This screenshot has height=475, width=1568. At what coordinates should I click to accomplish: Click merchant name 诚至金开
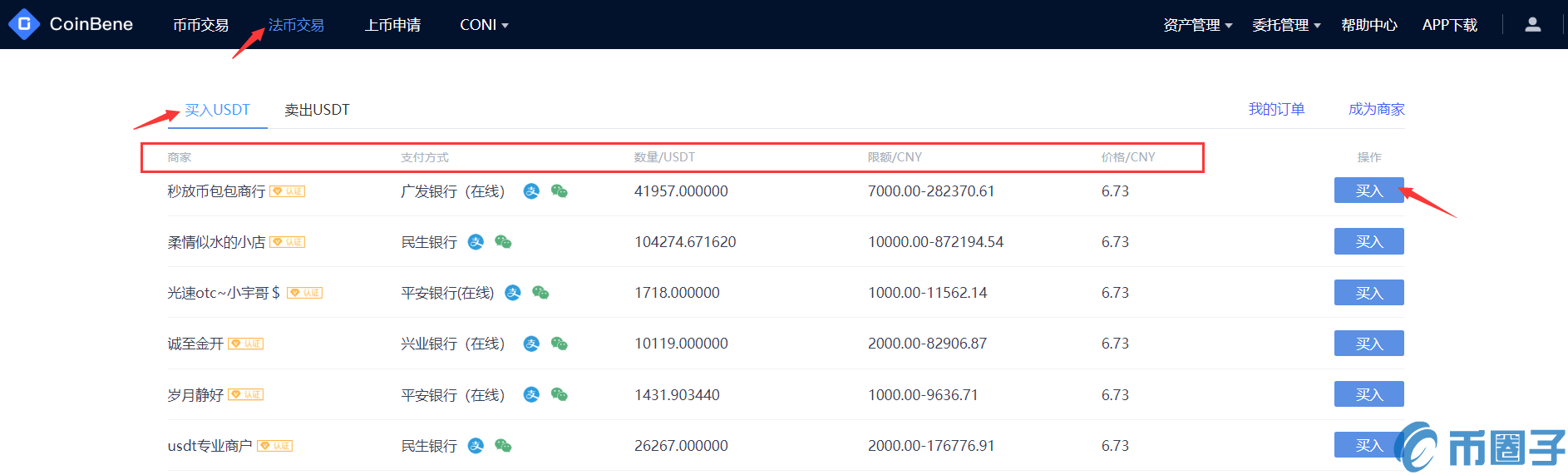tap(195, 344)
